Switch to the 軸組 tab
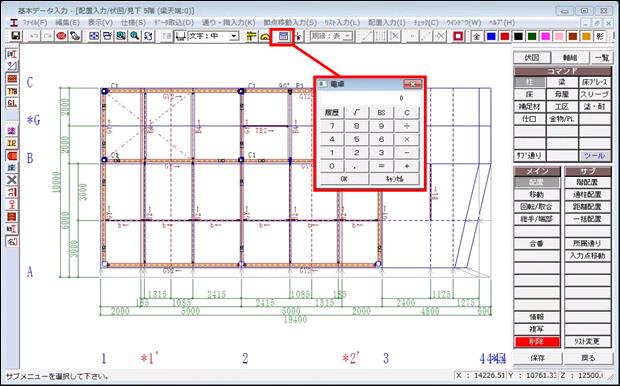 tap(570, 58)
